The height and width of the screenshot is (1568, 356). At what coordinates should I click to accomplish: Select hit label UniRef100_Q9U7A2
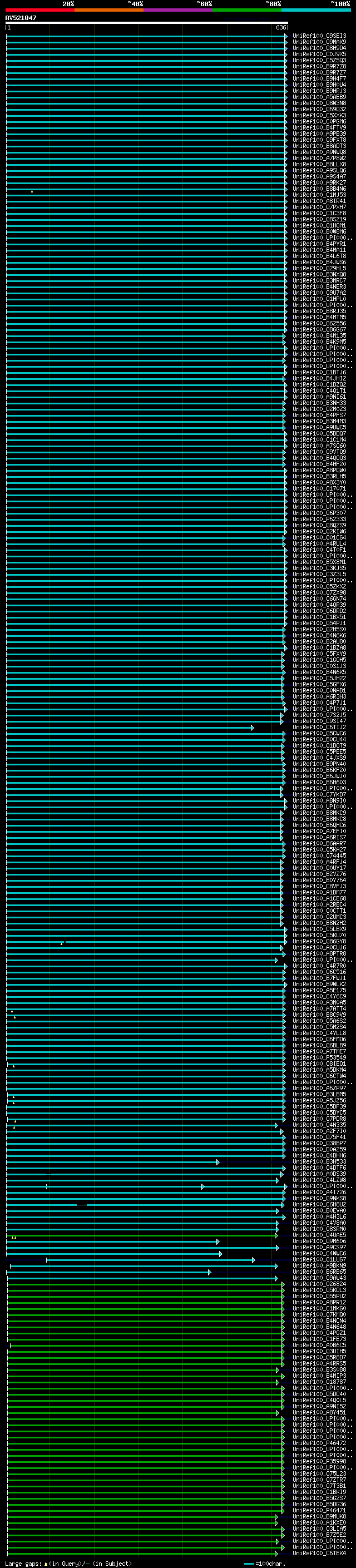click(319, 293)
